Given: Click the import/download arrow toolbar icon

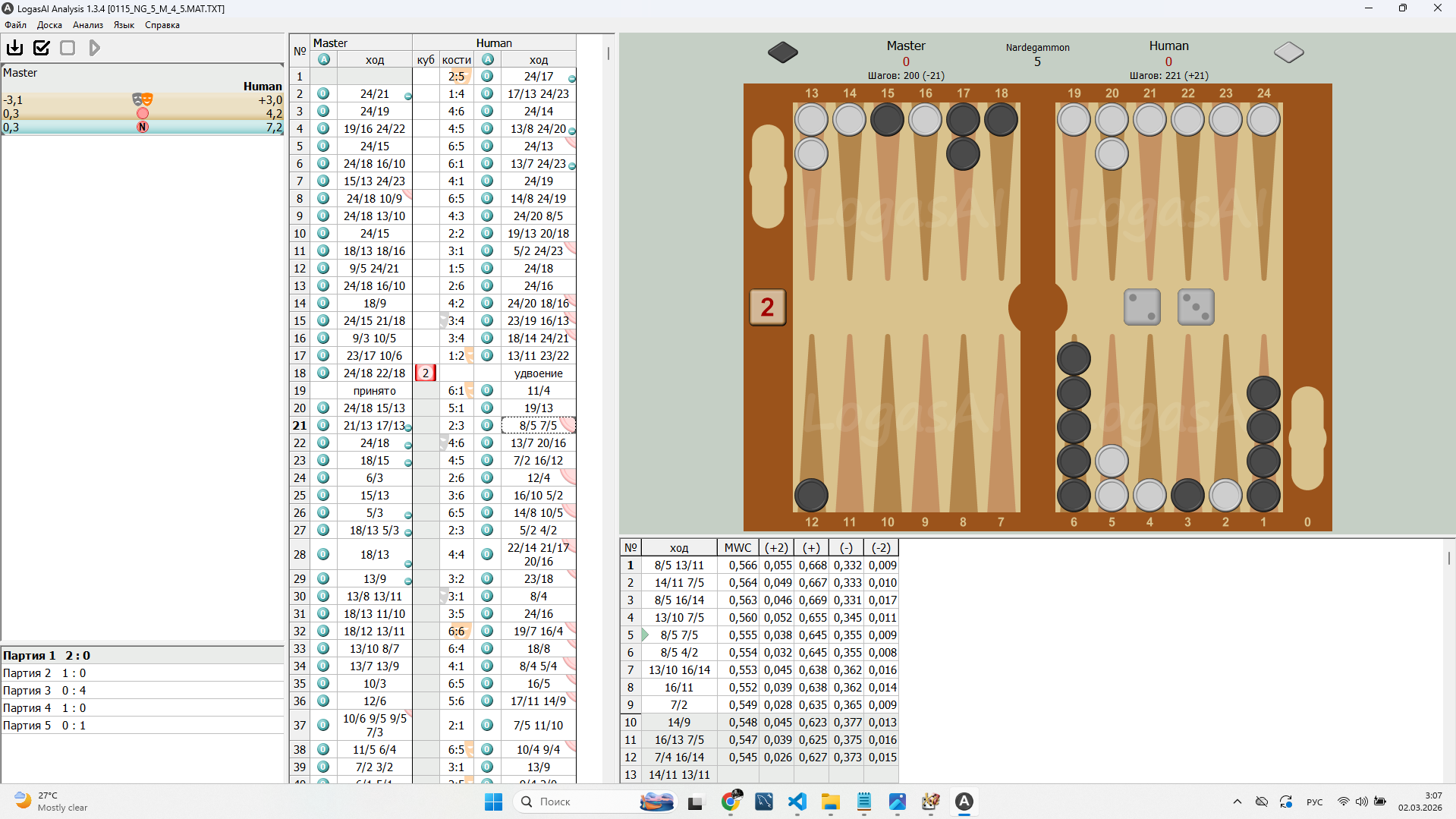Looking at the screenshot, I should point(14,48).
